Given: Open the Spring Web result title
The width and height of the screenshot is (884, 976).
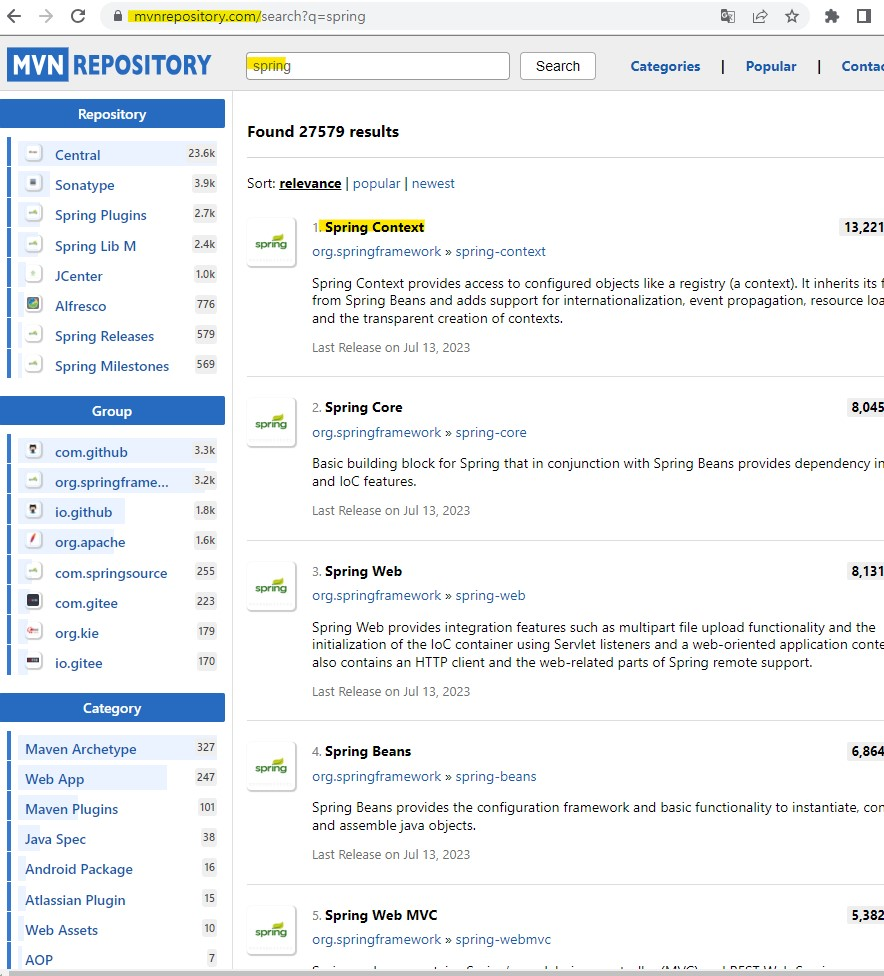Looking at the screenshot, I should pos(364,571).
